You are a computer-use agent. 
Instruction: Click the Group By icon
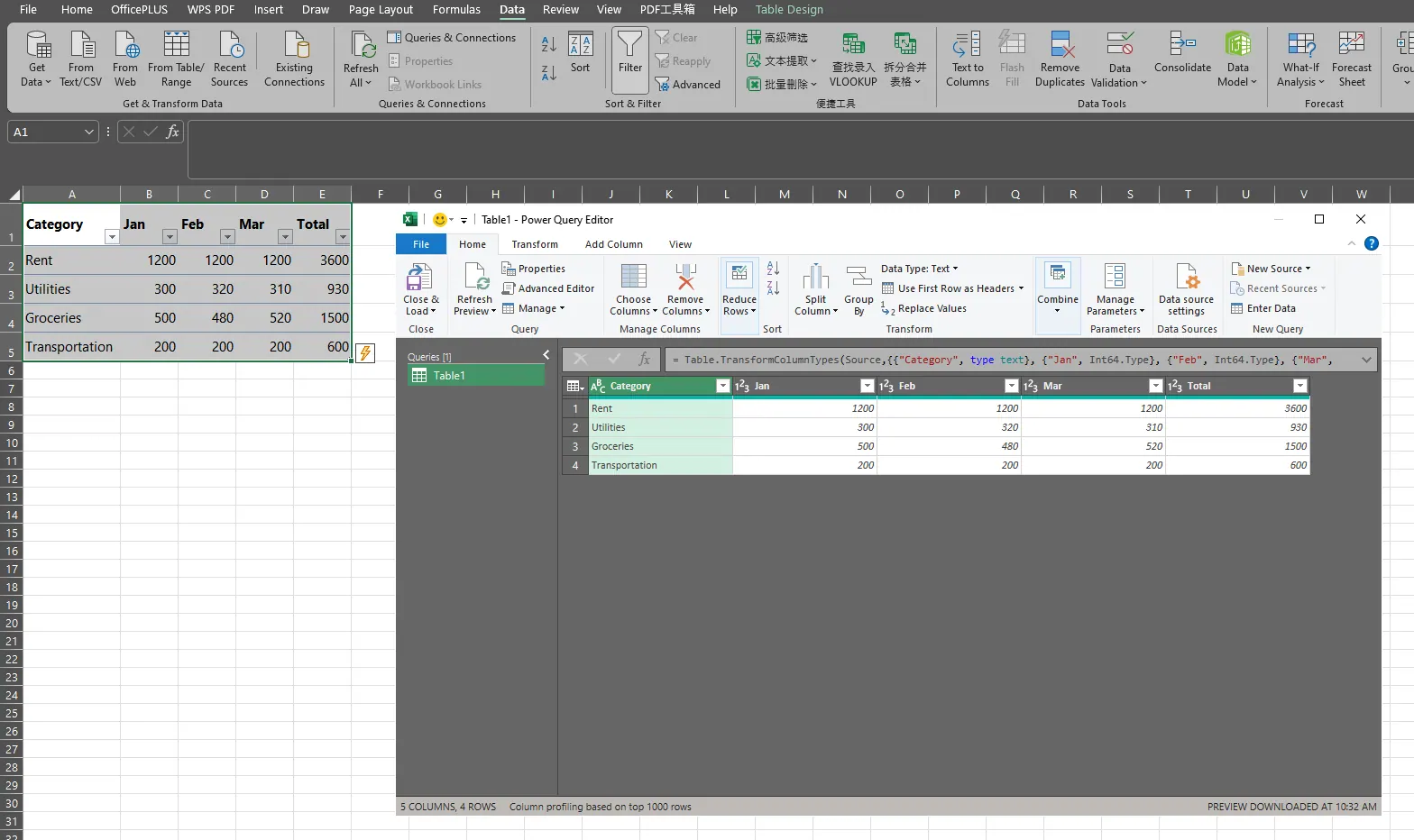(858, 278)
